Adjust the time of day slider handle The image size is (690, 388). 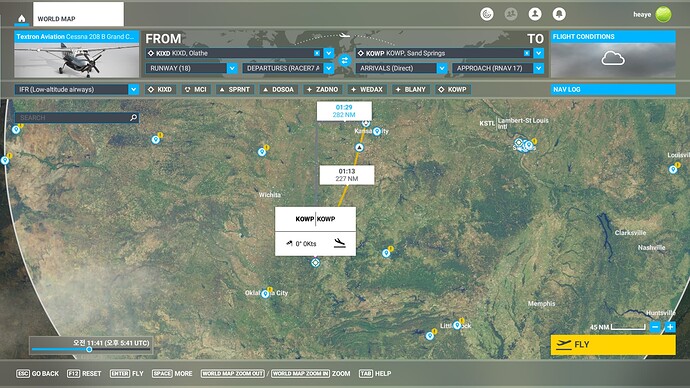click(x=89, y=350)
